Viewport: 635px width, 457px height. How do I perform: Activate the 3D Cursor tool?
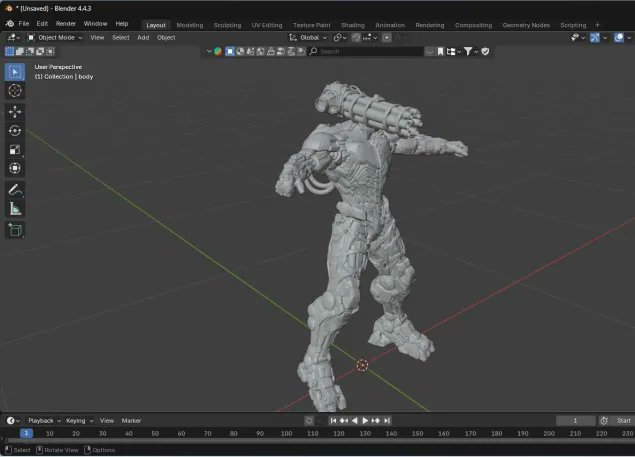click(x=15, y=90)
